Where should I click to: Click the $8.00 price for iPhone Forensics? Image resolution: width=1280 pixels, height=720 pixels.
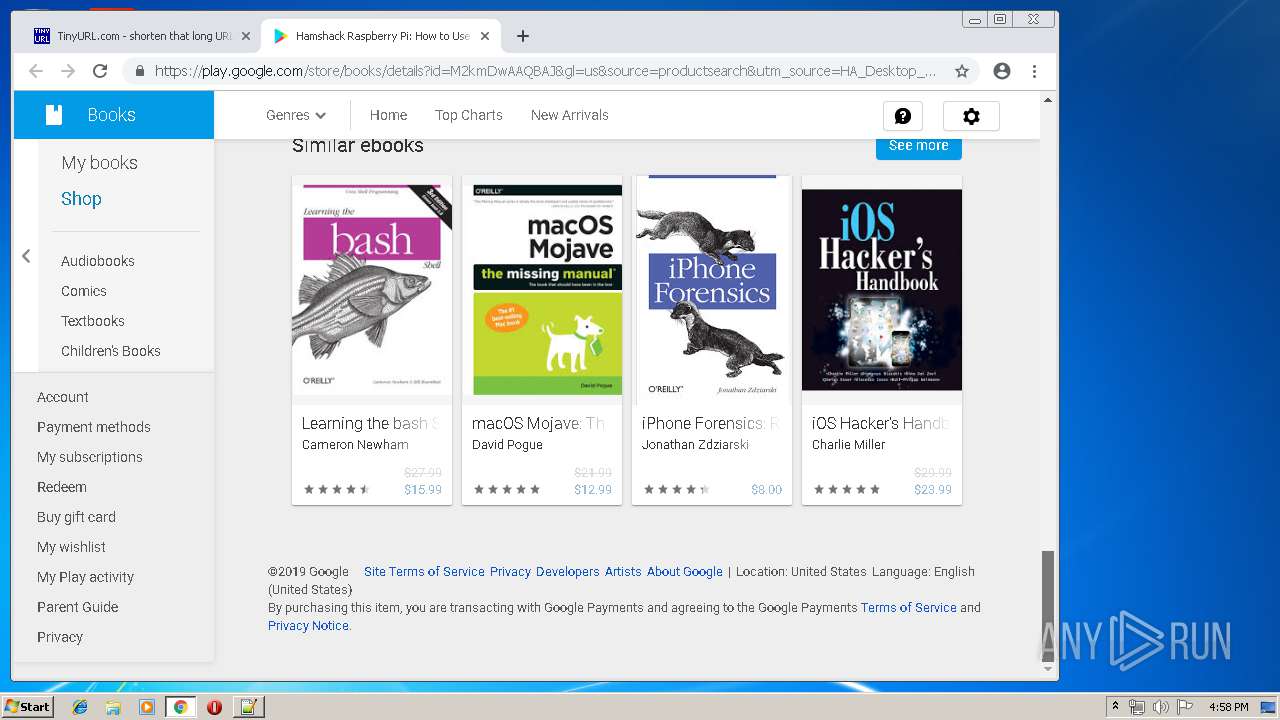(767, 490)
